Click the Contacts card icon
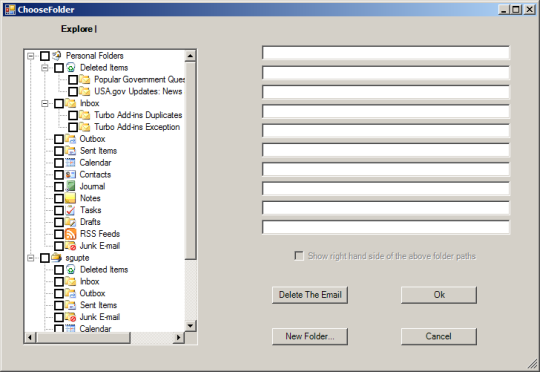Screen dimensions: 540x372 pyautogui.click(x=71, y=174)
